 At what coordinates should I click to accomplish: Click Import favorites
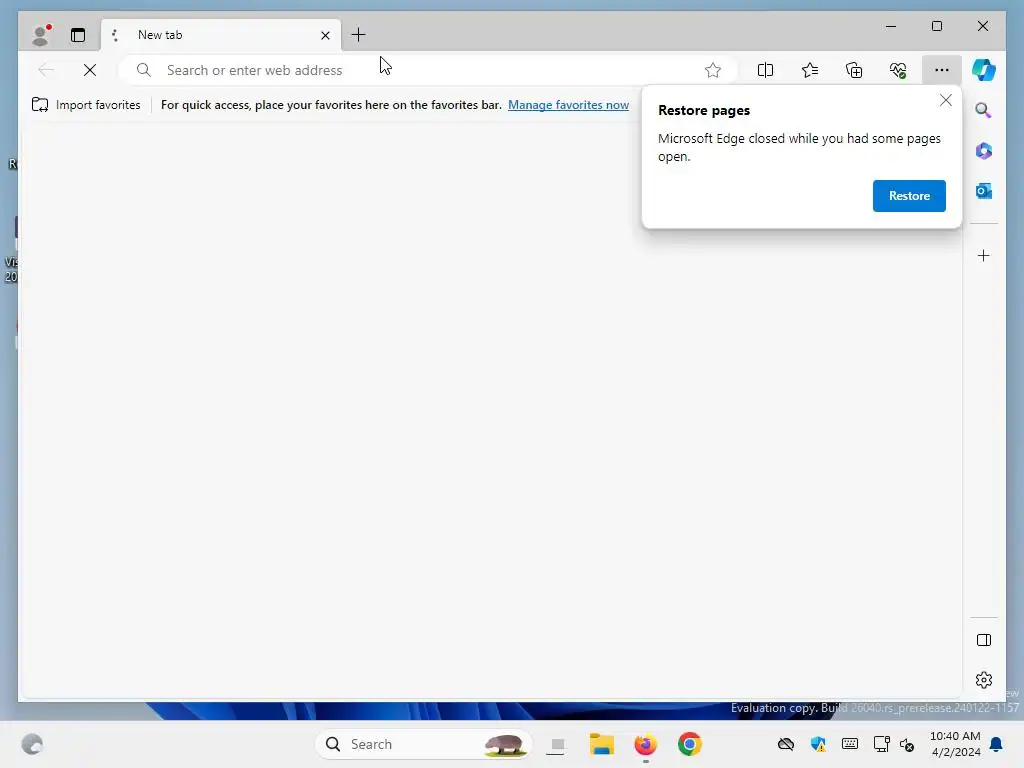pyautogui.click(x=86, y=104)
